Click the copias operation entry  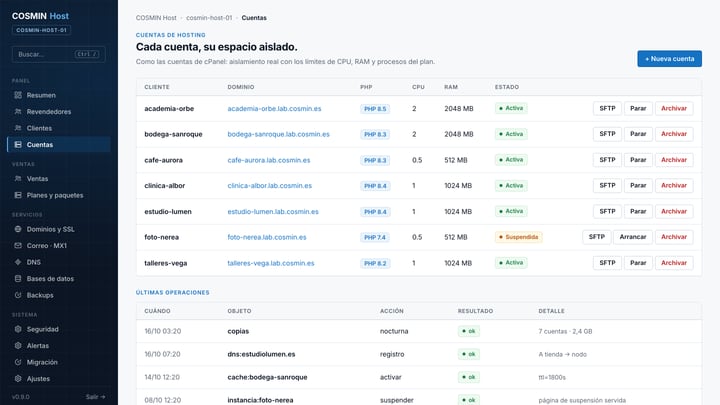[238, 331]
